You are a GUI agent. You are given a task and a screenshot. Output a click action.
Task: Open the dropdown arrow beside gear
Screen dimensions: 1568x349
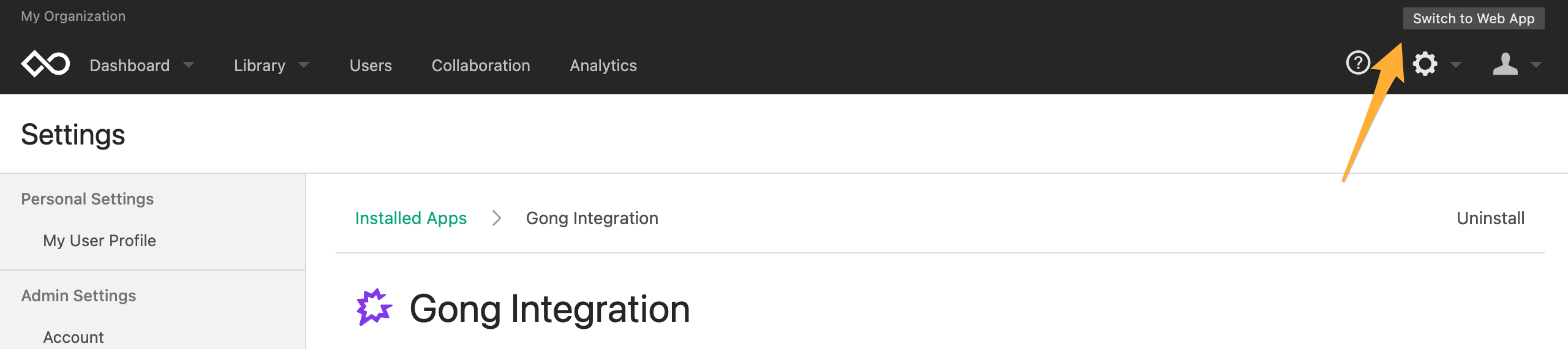coord(1456,65)
